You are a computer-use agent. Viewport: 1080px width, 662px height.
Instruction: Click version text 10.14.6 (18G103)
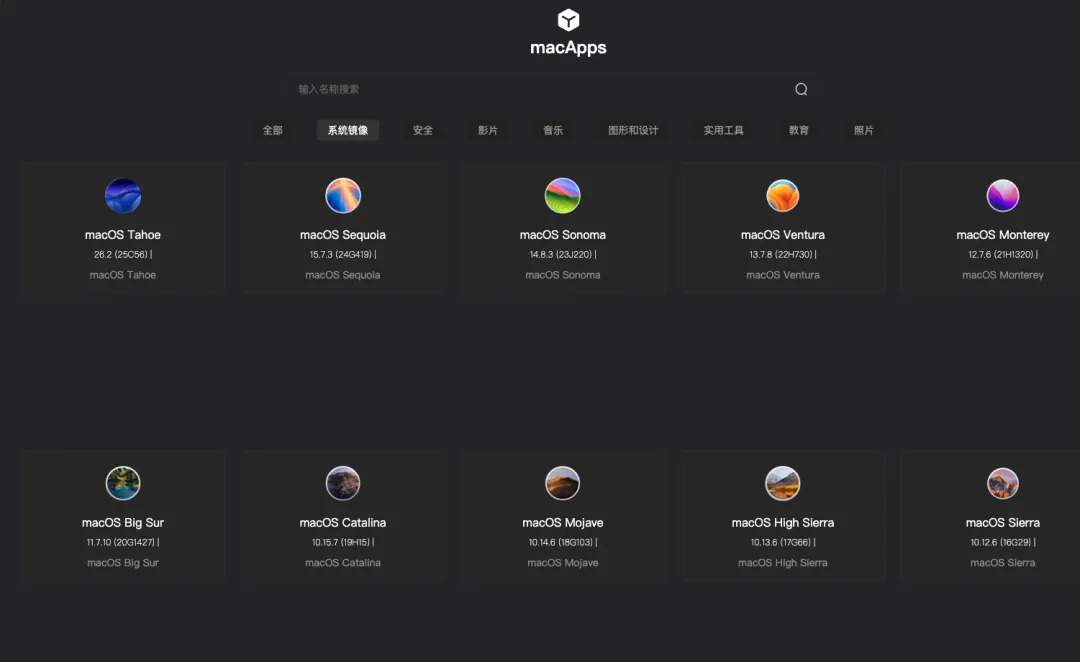click(x=561, y=542)
